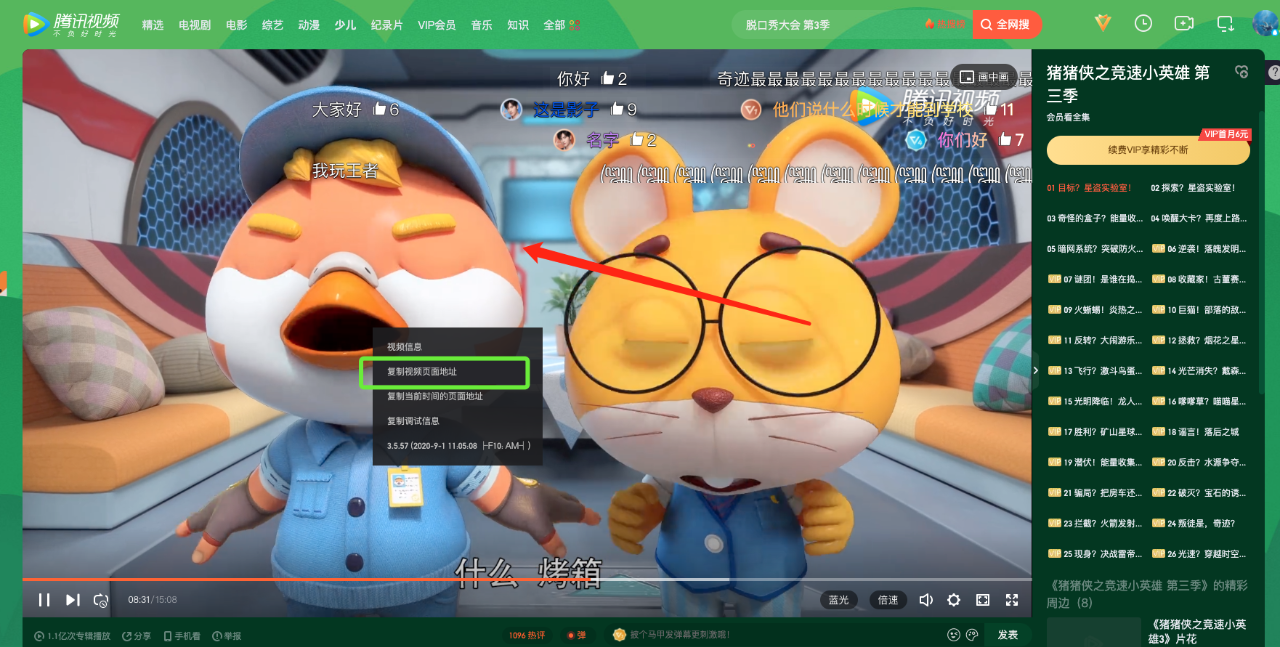Pause the video with the pause button

pyautogui.click(x=44, y=600)
